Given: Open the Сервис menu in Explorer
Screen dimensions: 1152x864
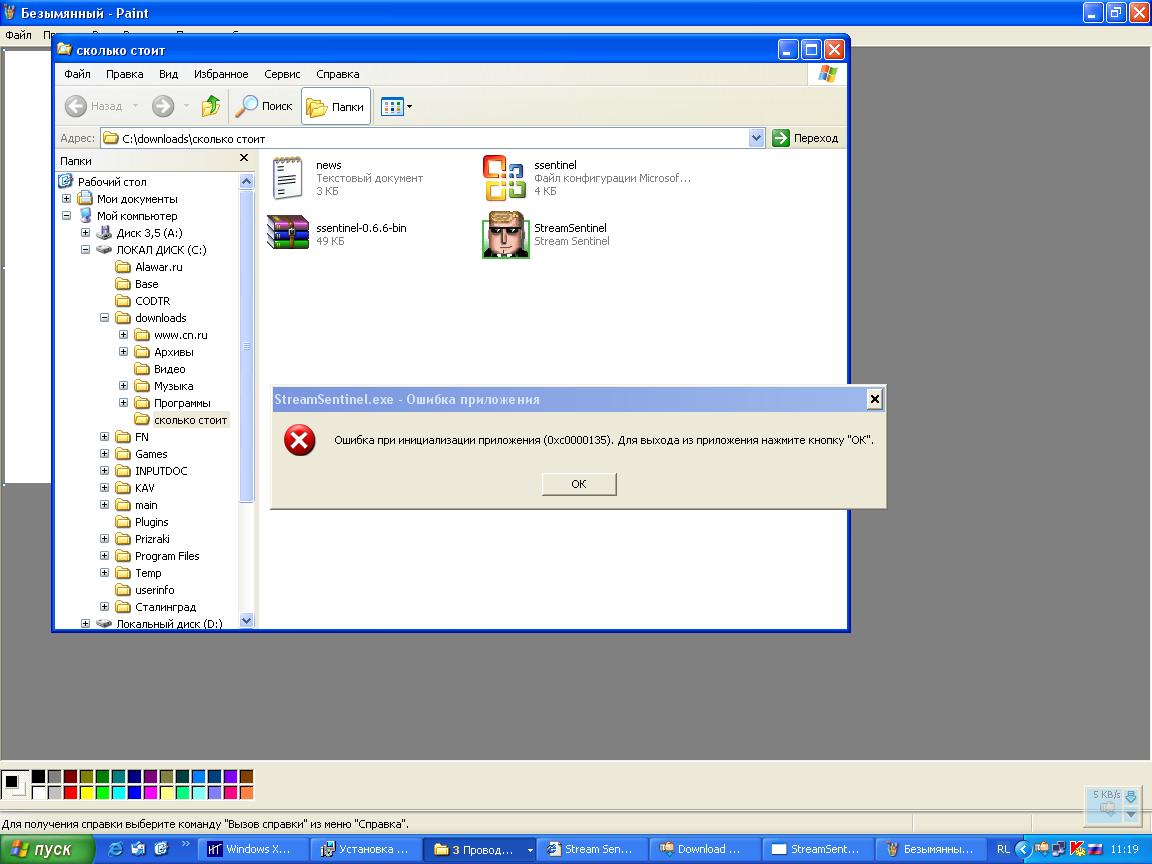Looking at the screenshot, I should tap(282, 74).
